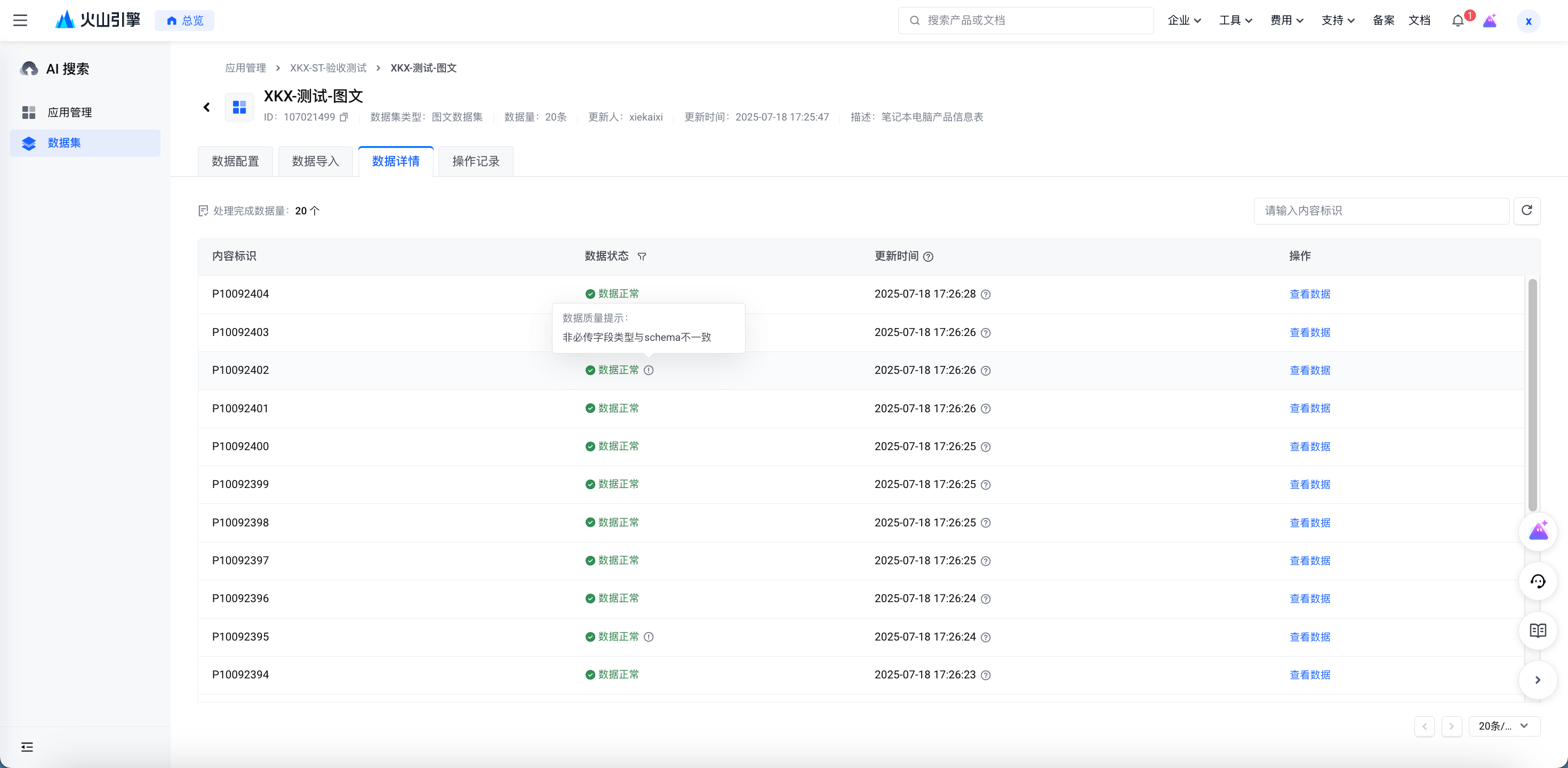1568x768 pixels.
Task: Open the 20条 page size dropdown
Action: click(x=1503, y=725)
